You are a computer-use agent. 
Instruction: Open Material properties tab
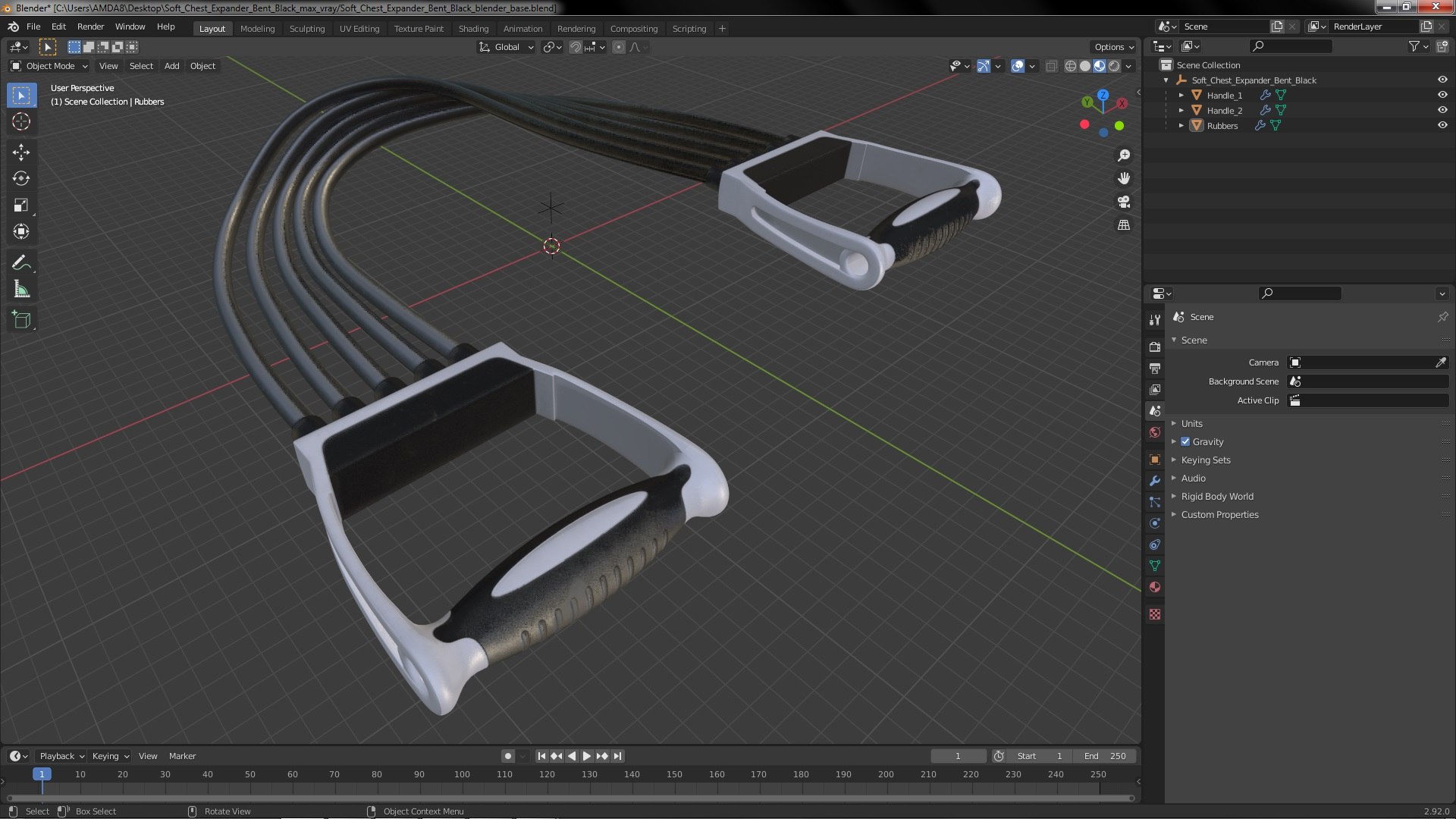point(1155,587)
